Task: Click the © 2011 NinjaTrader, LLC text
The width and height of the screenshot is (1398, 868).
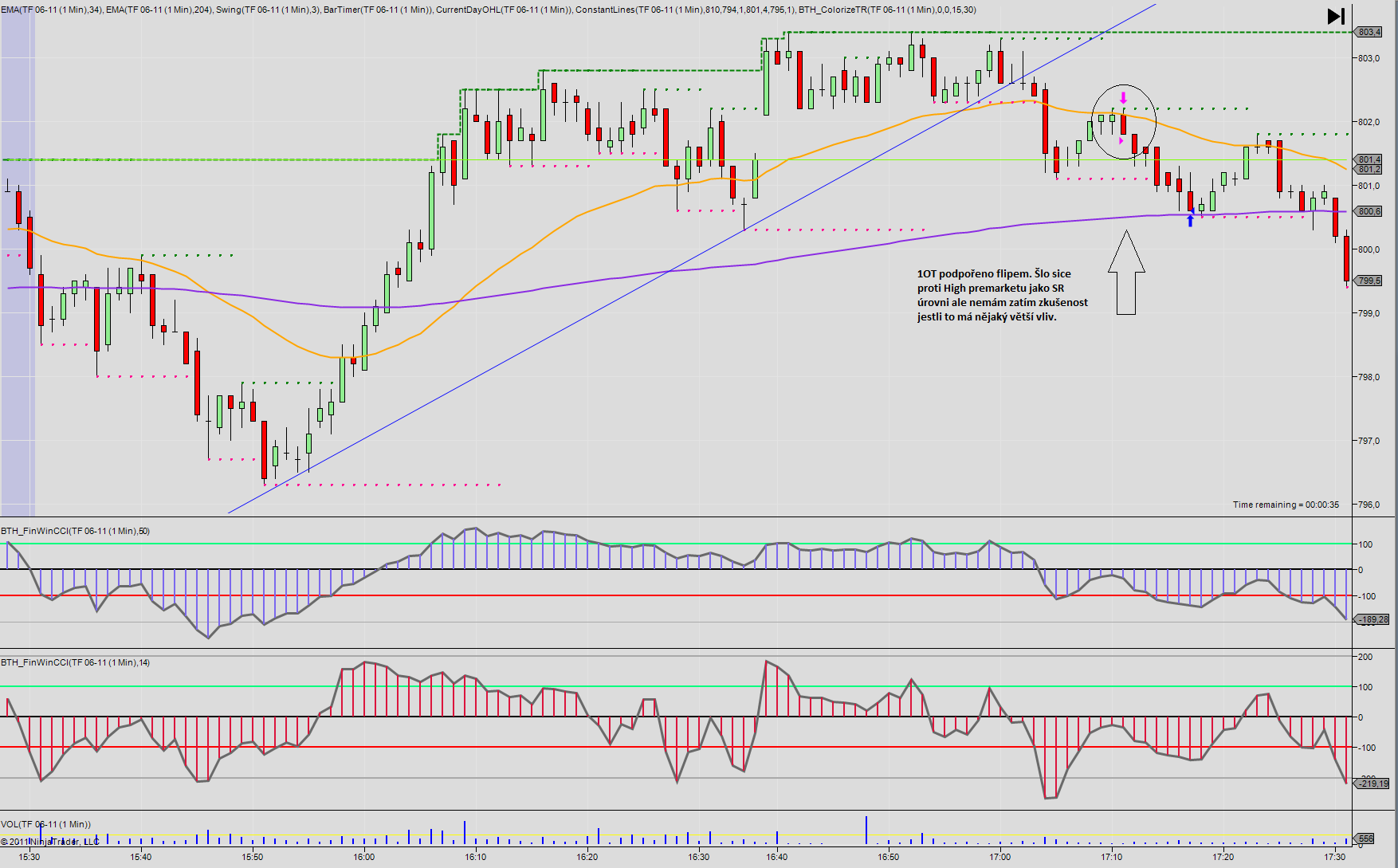Action: [x=50, y=842]
